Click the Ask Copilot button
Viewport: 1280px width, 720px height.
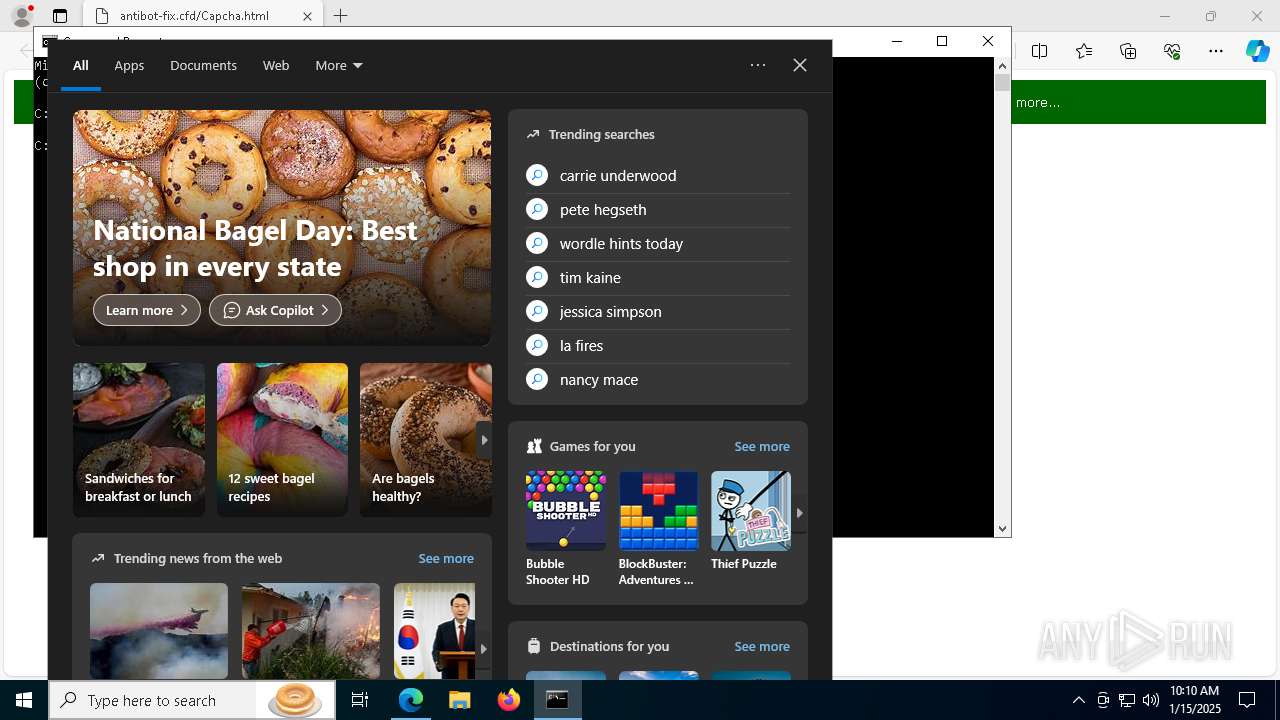click(275, 310)
